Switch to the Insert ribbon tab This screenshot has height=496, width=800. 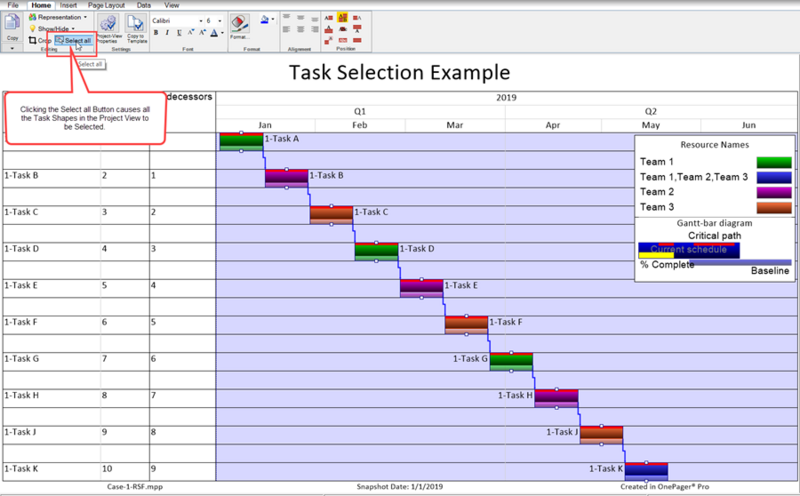[68, 5]
